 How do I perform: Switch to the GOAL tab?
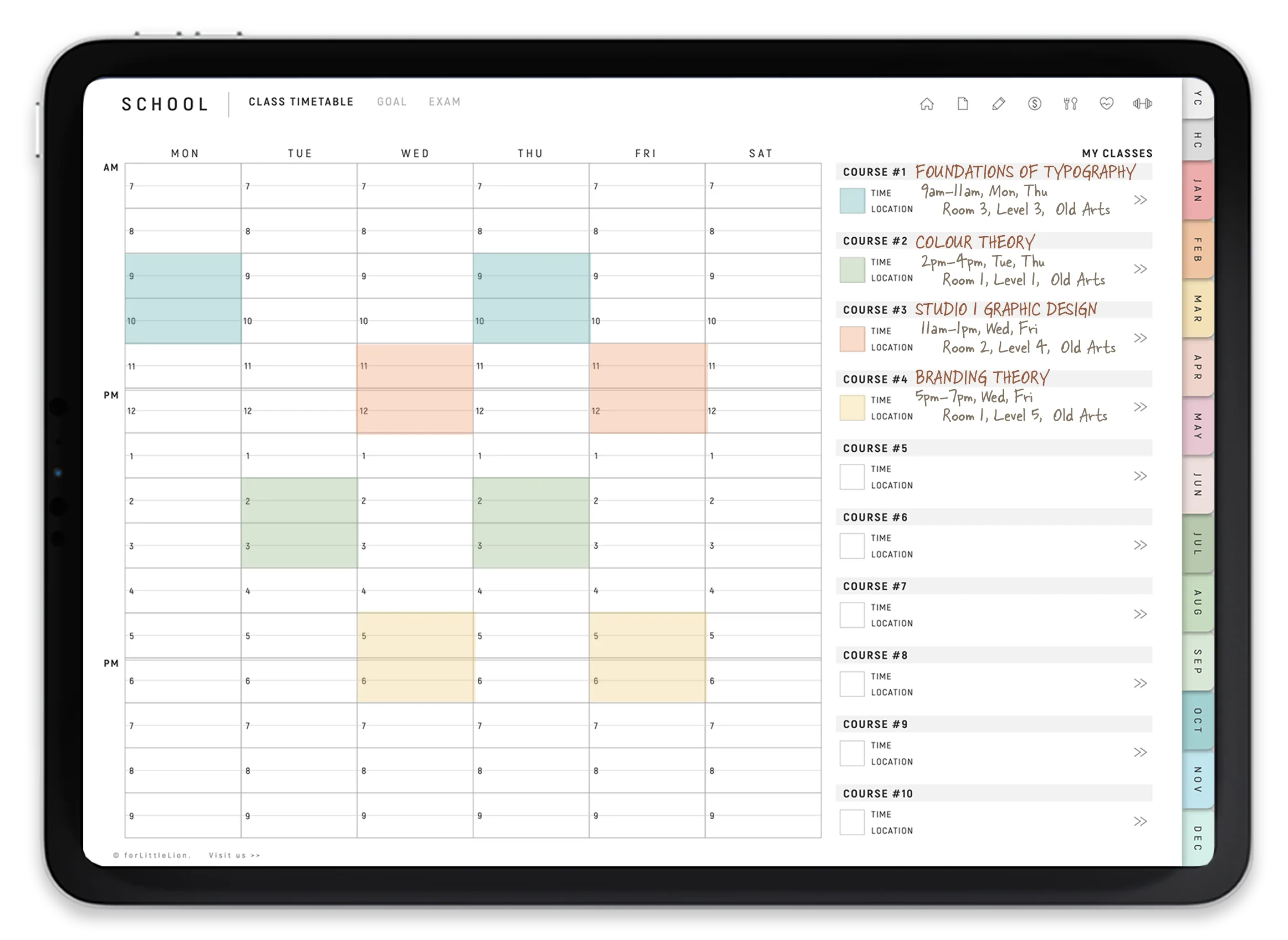391,102
